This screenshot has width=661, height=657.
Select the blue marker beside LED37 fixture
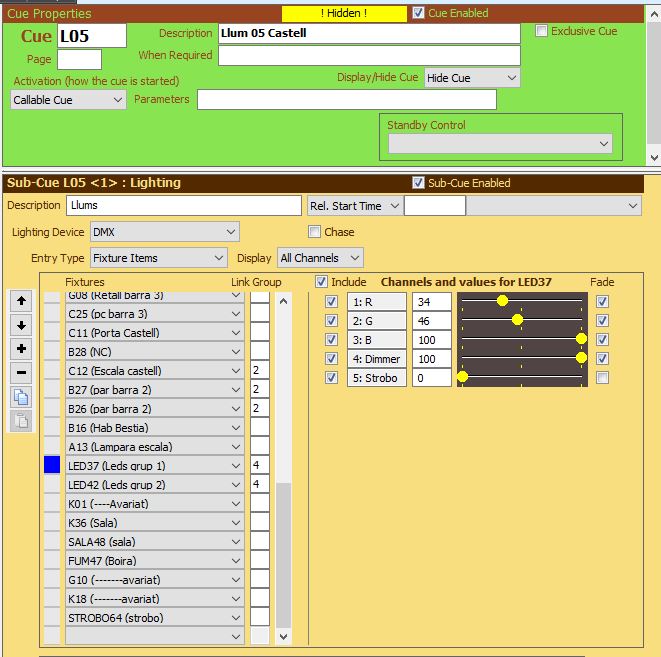pos(52,466)
